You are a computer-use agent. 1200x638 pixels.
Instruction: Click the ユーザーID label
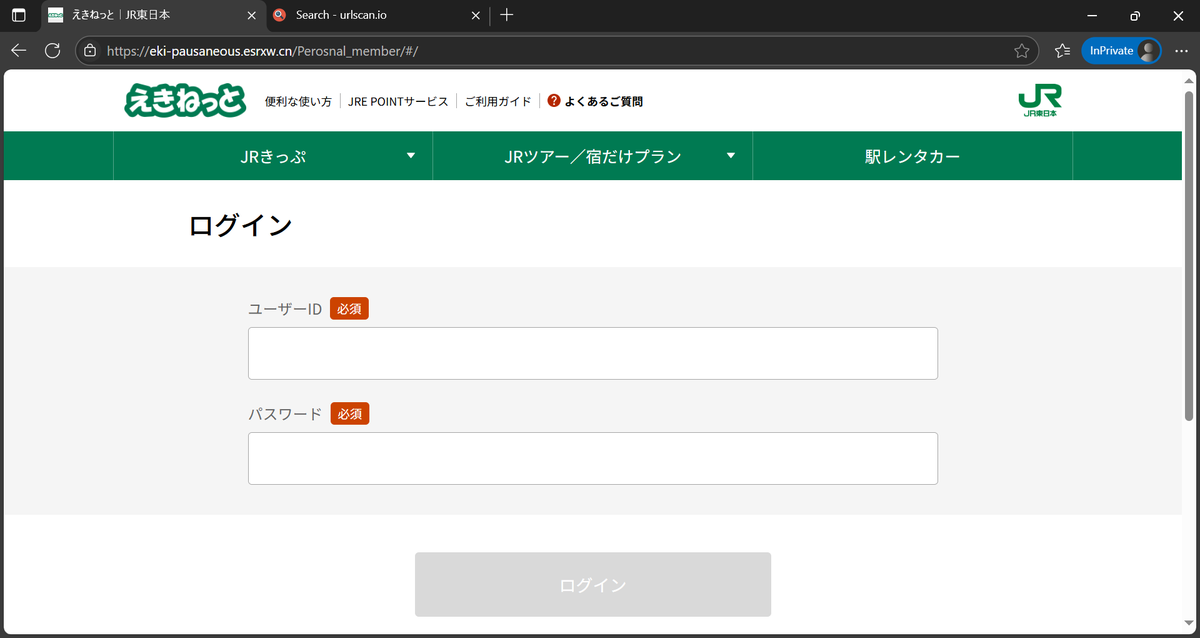click(285, 309)
